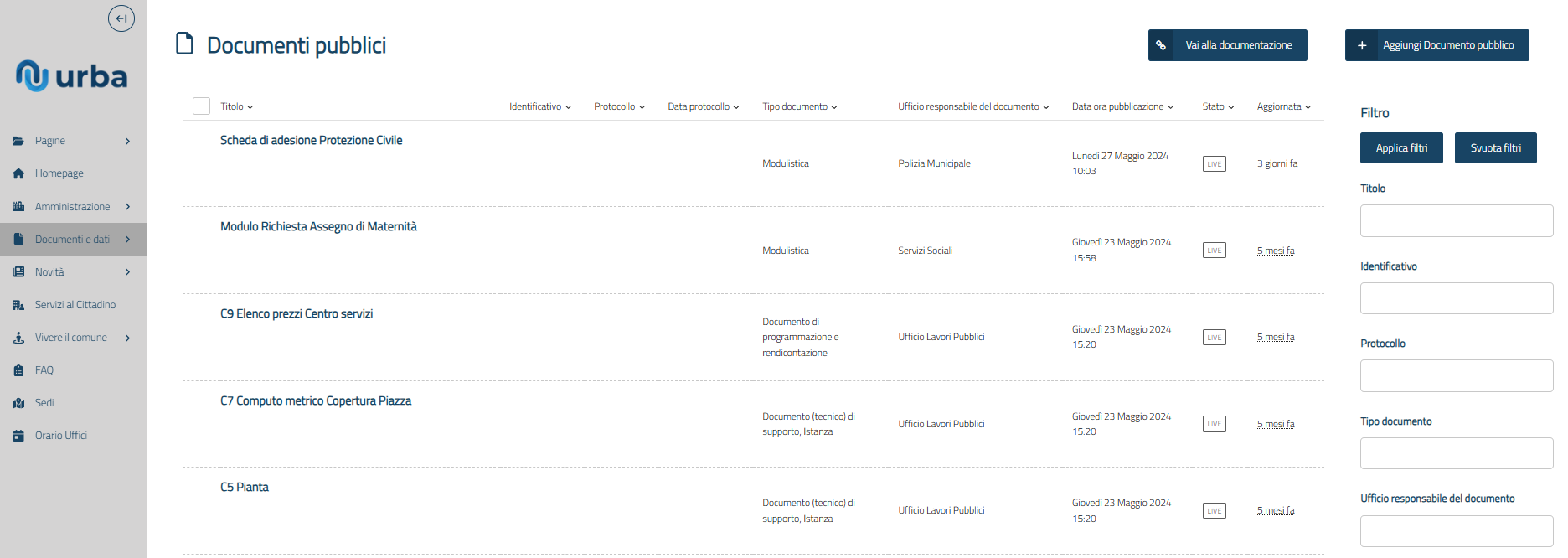1568x558 pixels.
Task: Click Aggiungi Documento pubblico button
Action: [x=1436, y=45]
